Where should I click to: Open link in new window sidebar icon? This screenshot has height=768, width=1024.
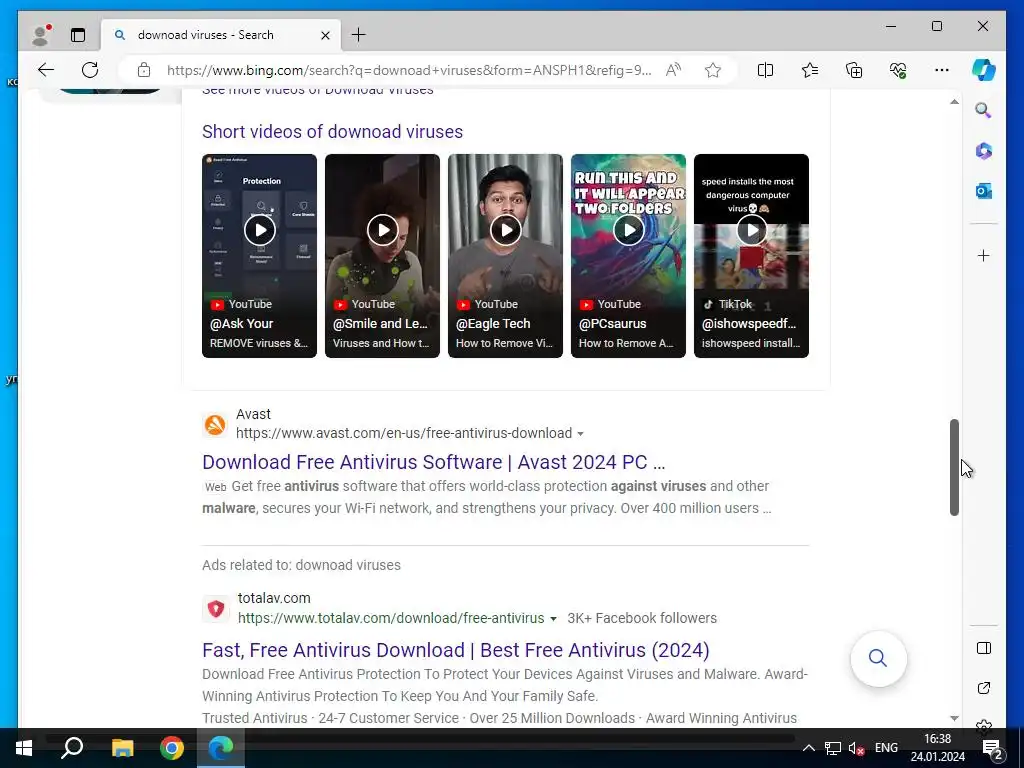(x=984, y=688)
